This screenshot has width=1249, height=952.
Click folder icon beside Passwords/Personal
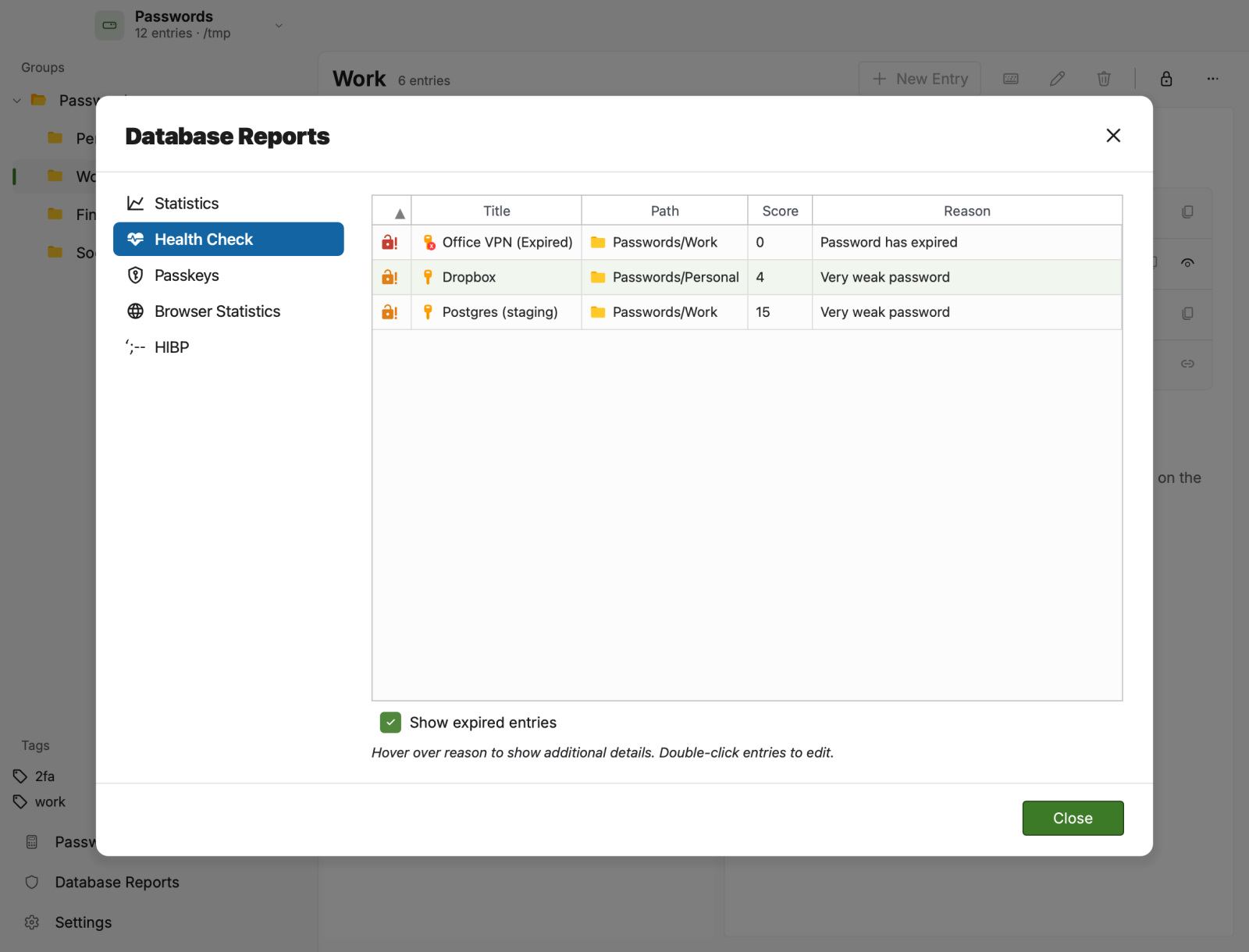click(x=598, y=277)
